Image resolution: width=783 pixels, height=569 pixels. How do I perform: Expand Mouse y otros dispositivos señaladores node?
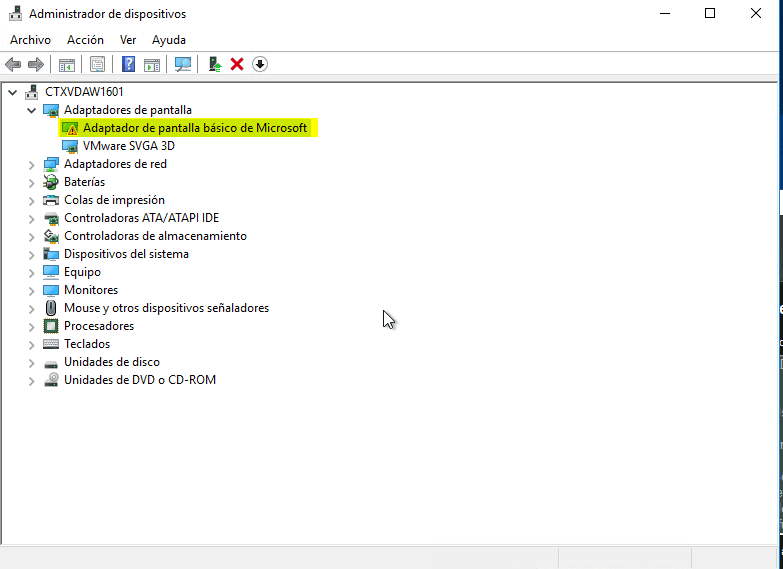point(31,309)
